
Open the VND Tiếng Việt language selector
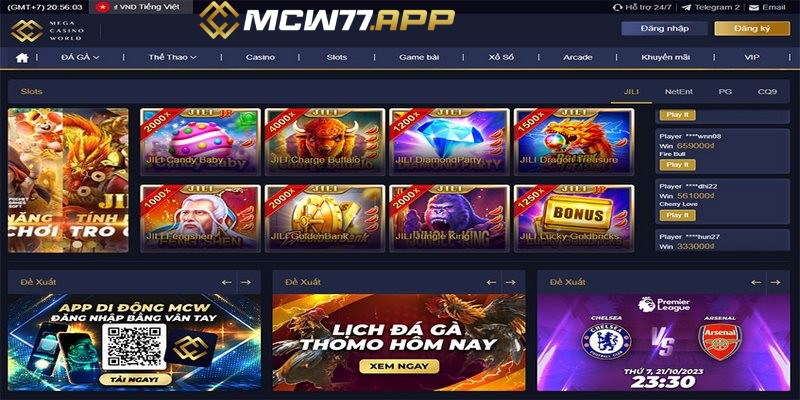142,7
